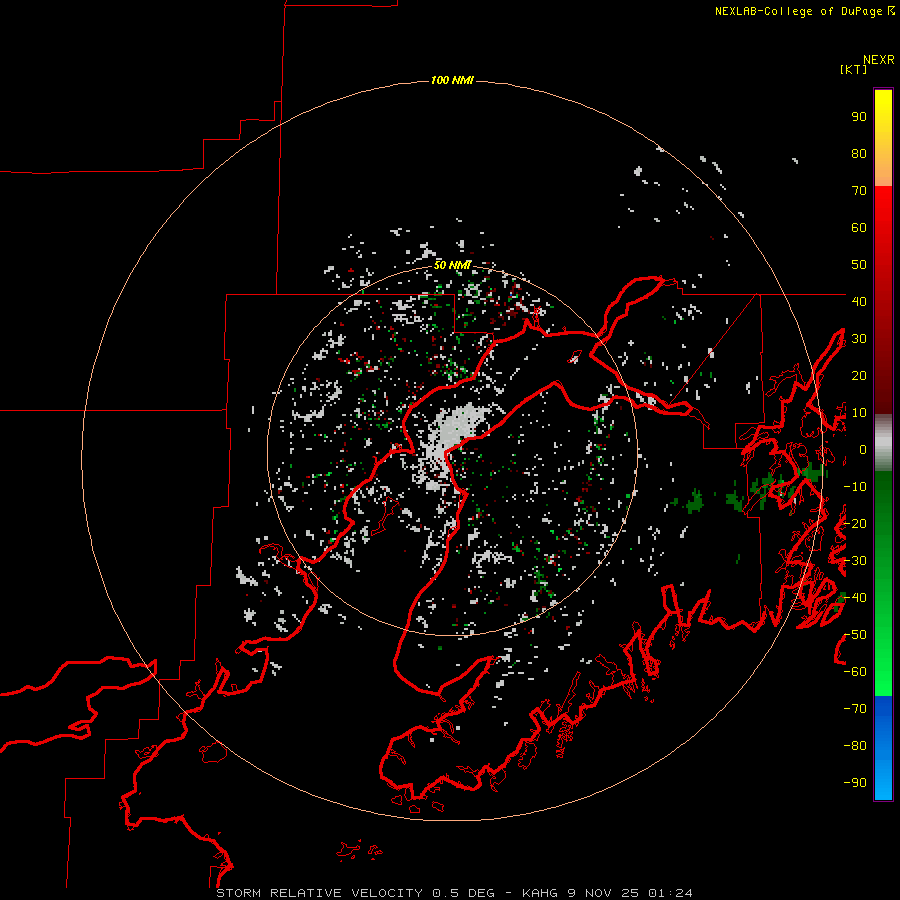Click the 60 value on velocity scale
Viewport: 900px width, 900px height.
(x=859, y=228)
